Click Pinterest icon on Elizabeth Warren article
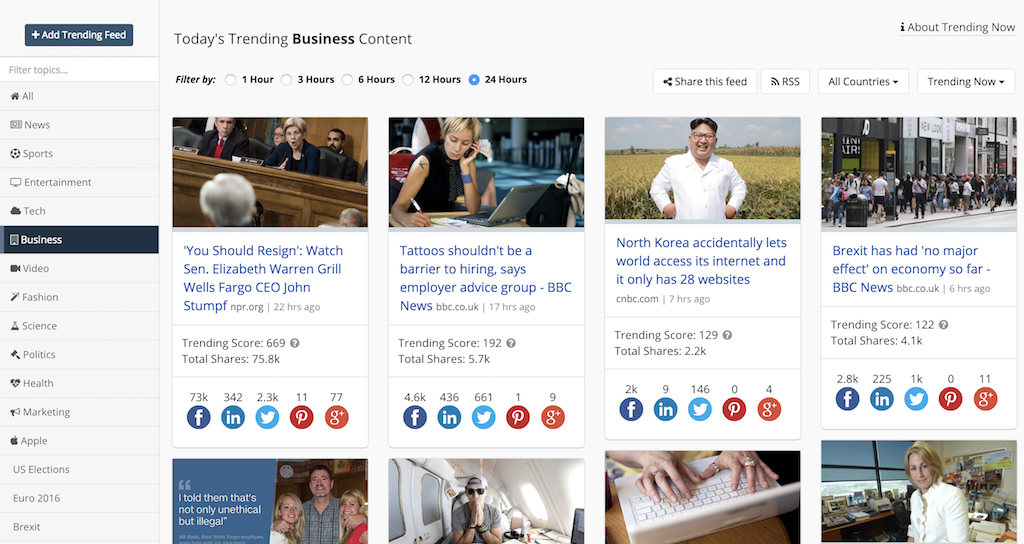The height and width of the screenshot is (544, 1024). [x=302, y=417]
